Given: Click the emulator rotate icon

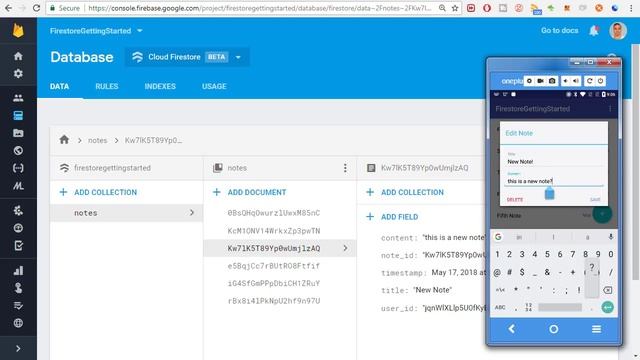Looking at the screenshot, I should click(589, 81).
